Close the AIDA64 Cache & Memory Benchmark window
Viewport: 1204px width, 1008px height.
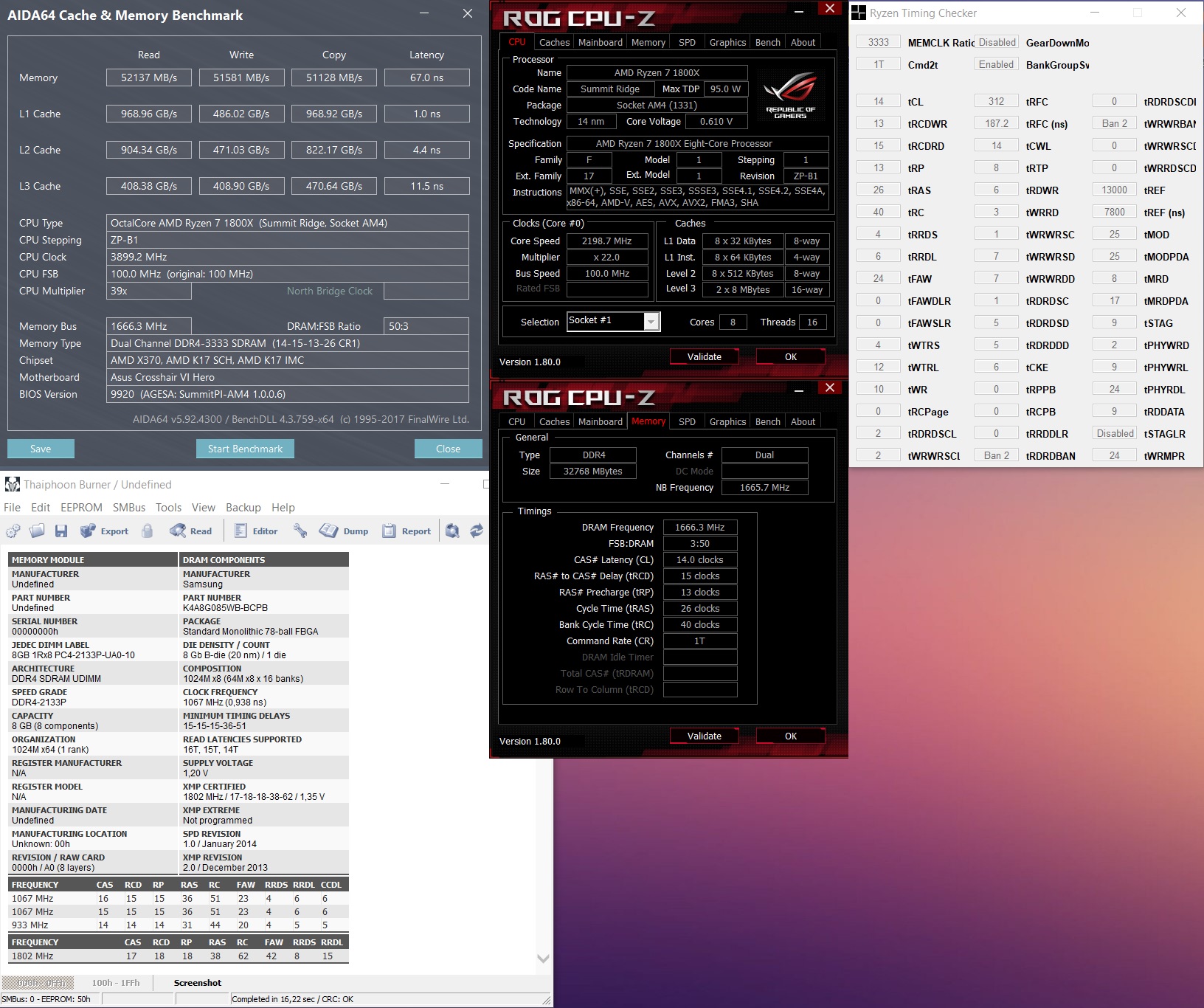(x=468, y=13)
